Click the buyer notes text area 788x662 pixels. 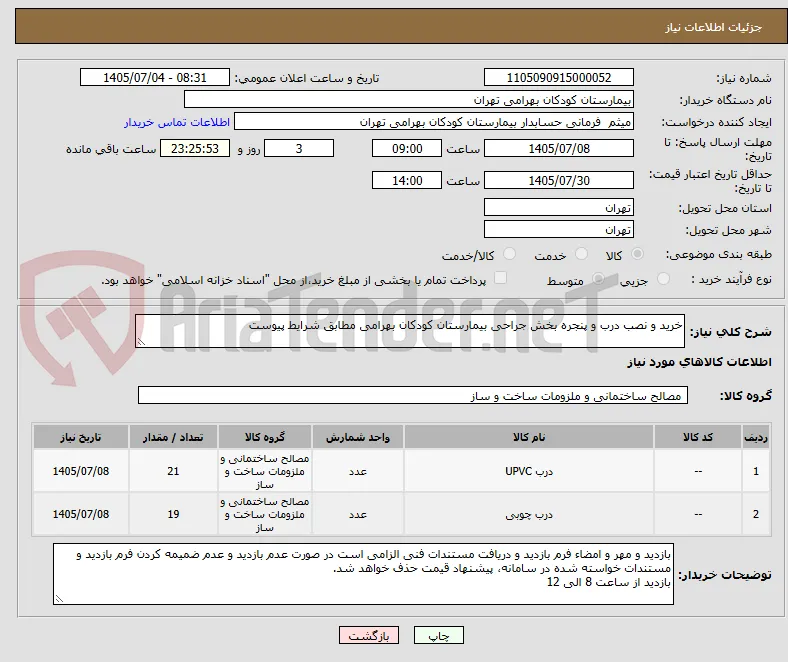pos(363,574)
